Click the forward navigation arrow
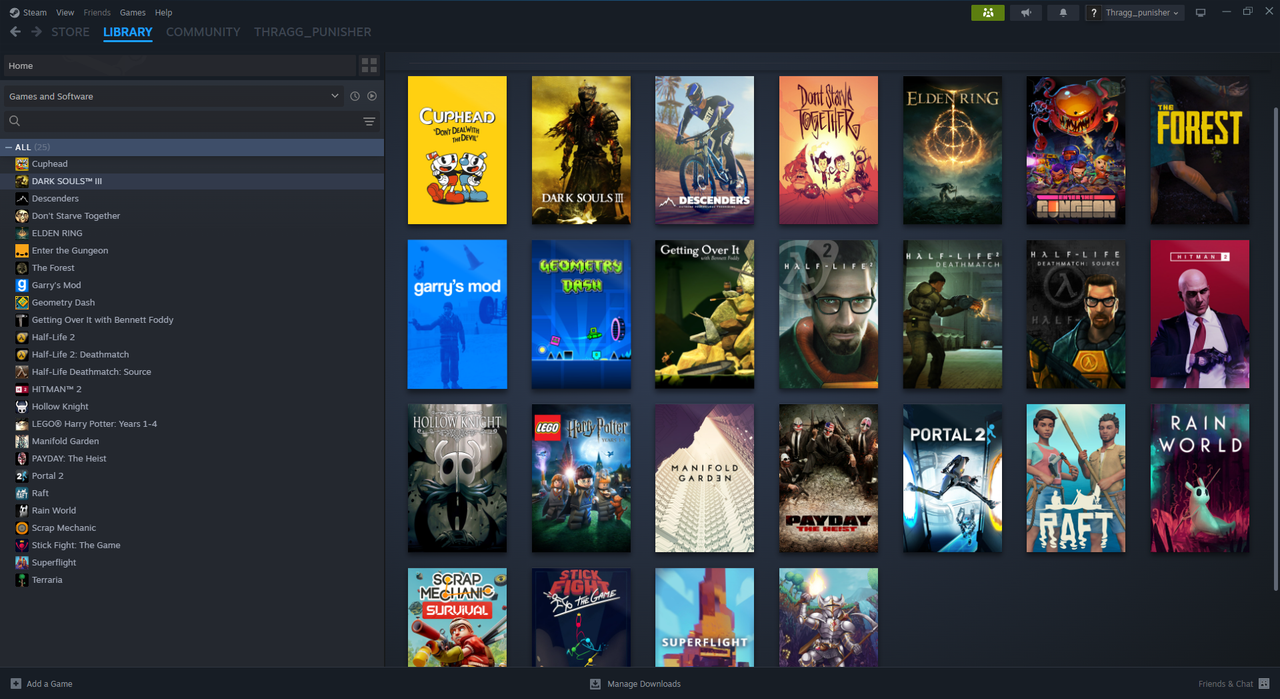This screenshot has height=699, width=1280. [37, 32]
